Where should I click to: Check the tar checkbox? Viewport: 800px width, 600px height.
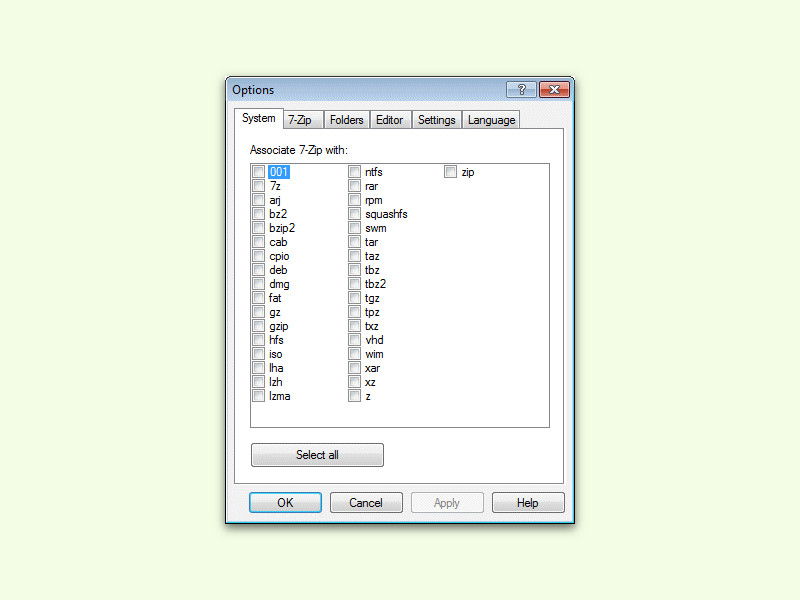(x=355, y=242)
